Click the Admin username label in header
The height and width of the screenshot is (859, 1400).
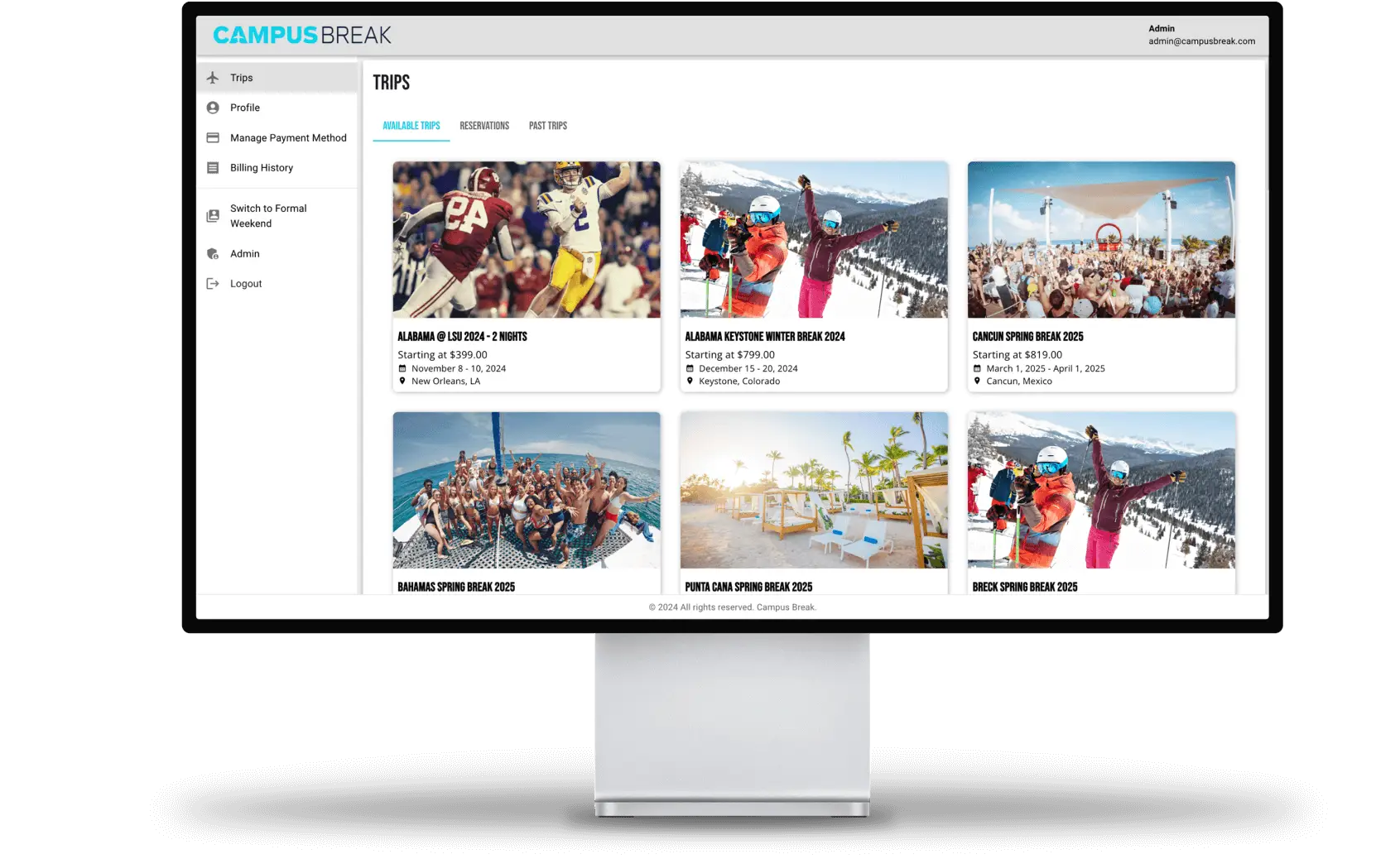tap(1162, 29)
